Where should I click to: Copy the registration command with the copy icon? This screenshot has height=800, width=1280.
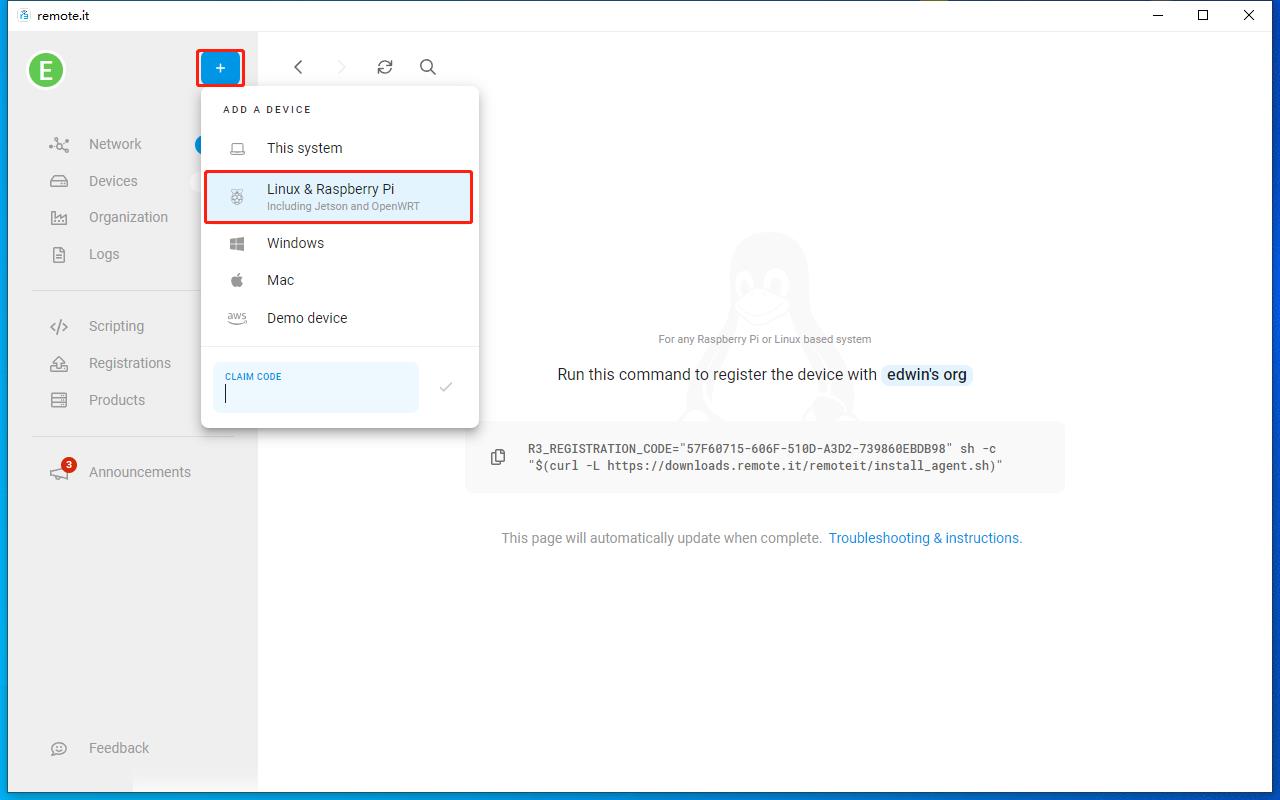click(498, 457)
